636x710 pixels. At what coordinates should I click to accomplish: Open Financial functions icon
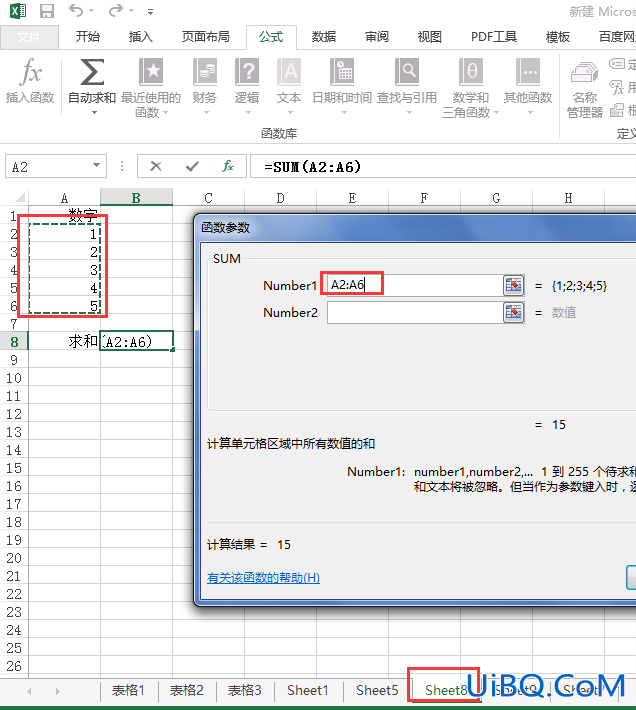pyautogui.click(x=205, y=72)
